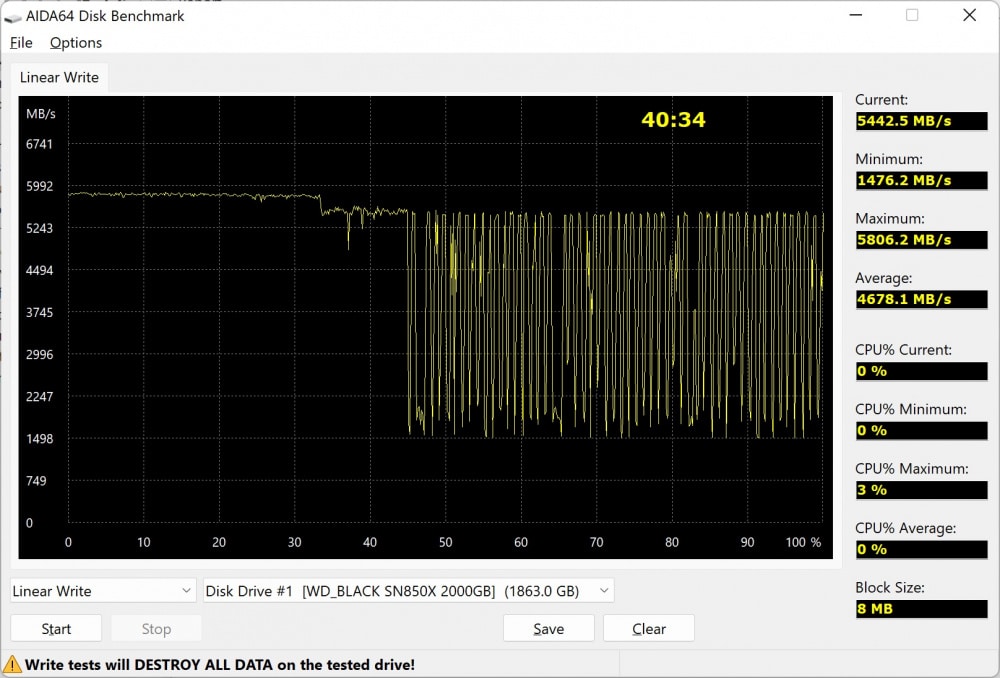
Task: Click the CPU% Maximum: label
Action: (912, 468)
